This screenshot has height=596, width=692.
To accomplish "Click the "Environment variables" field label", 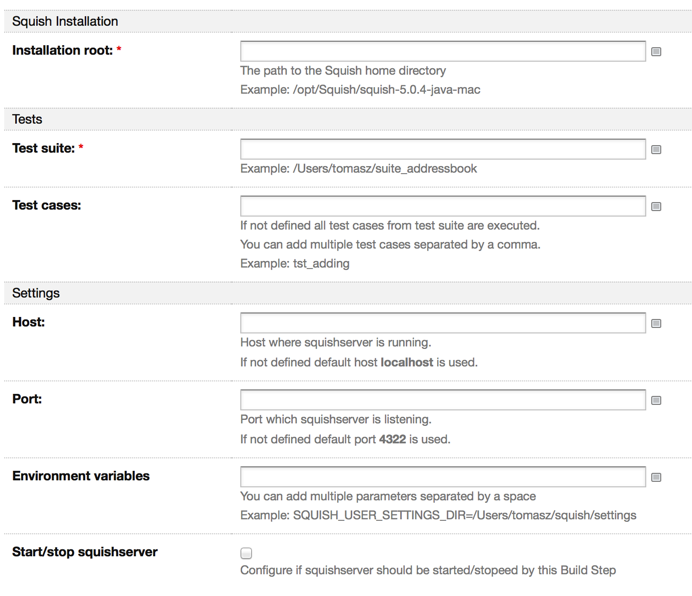I will tap(81, 476).
